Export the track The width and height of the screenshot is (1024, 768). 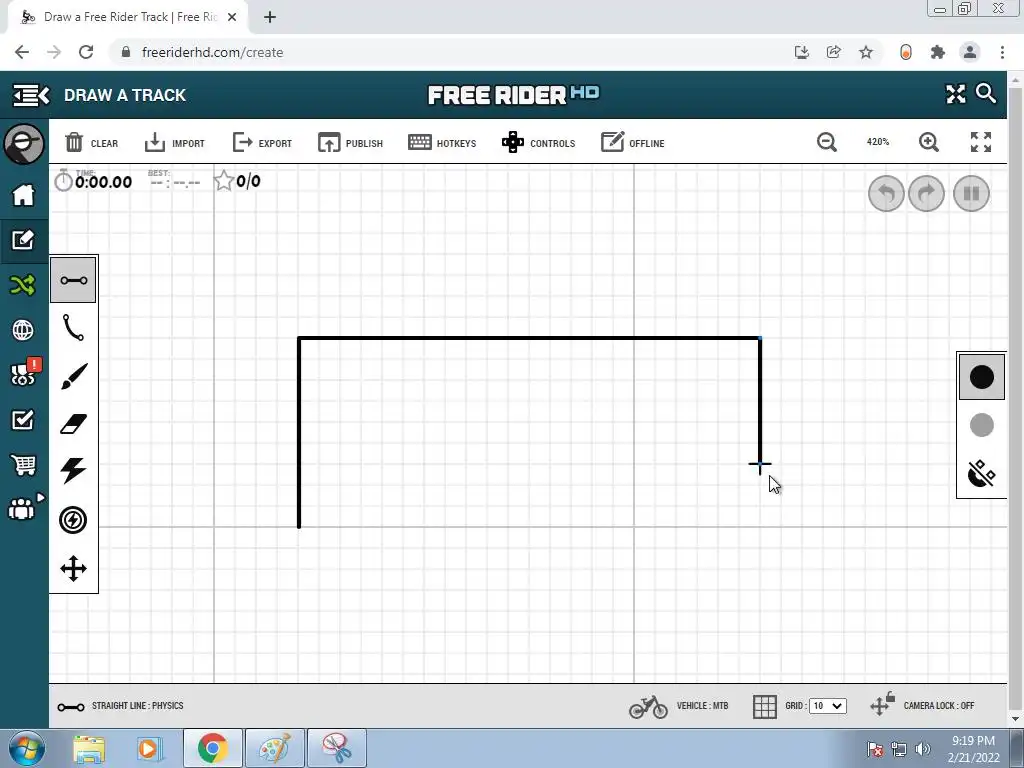click(x=262, y=142)
